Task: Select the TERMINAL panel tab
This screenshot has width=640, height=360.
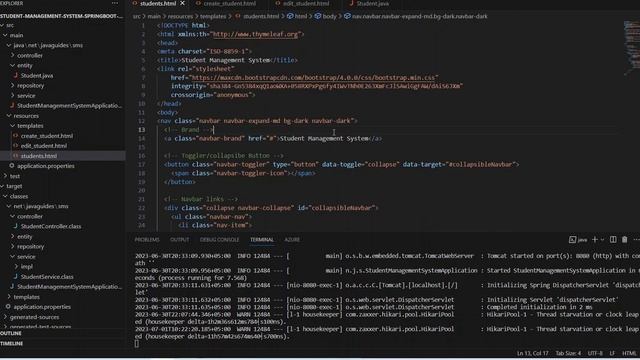Action: (x=262, y=240)
